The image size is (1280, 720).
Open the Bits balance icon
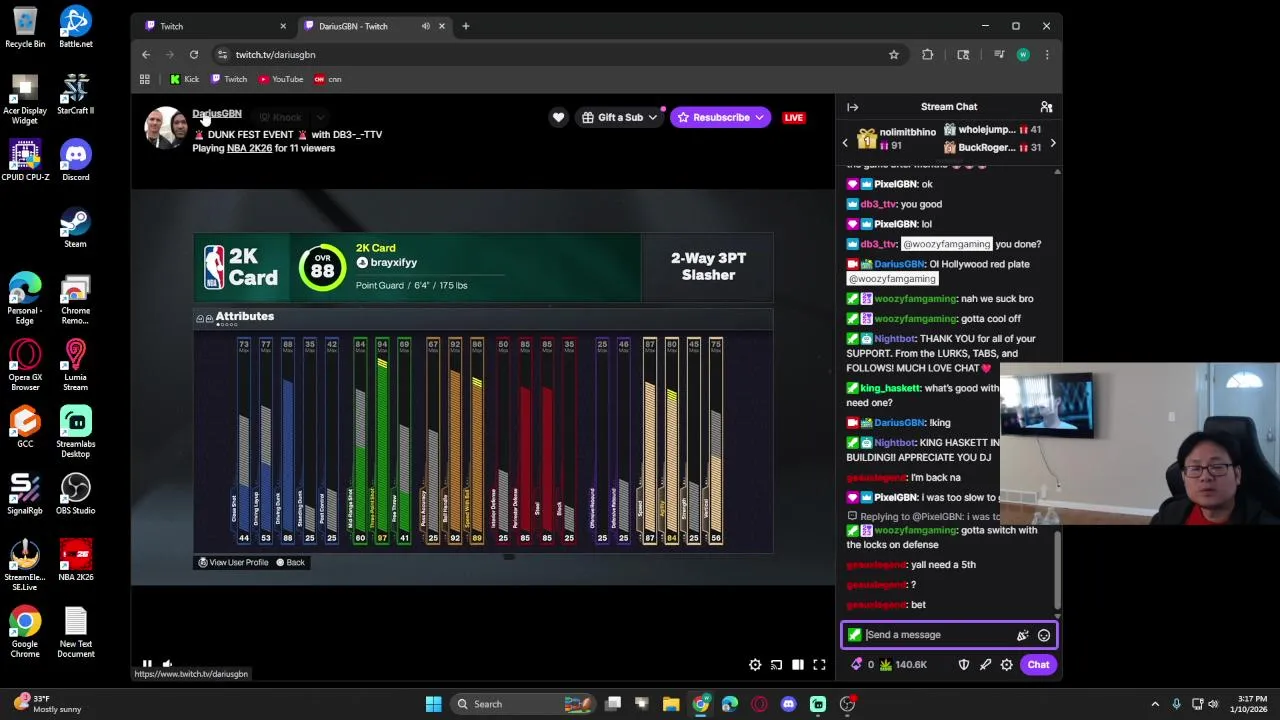(857, 665)
